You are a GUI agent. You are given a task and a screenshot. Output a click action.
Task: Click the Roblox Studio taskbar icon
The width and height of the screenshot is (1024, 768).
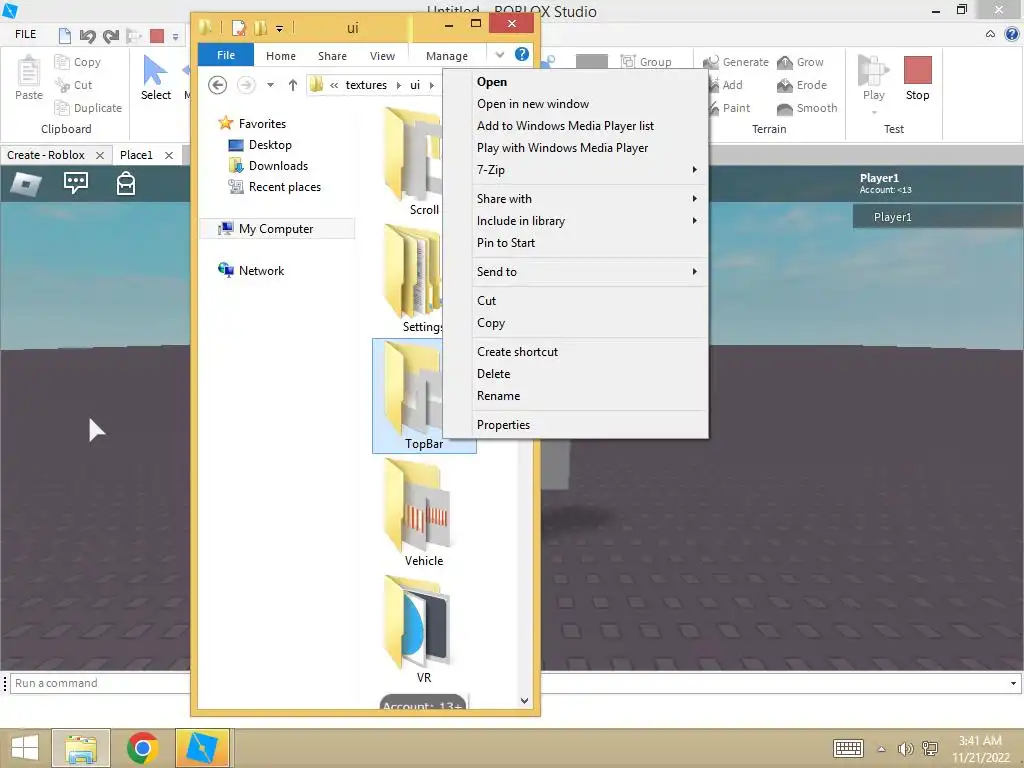[x=202, y=748]
